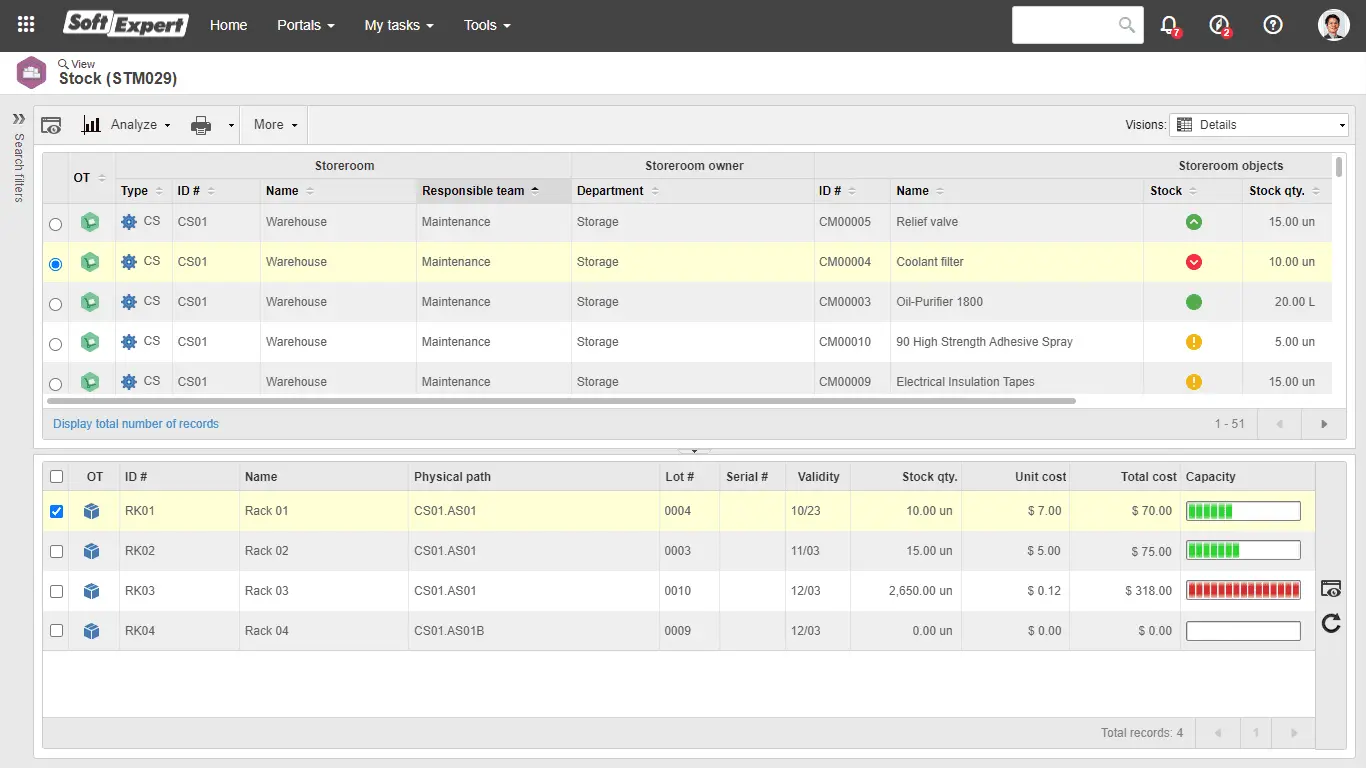Expand the More dropdown in toolbar
The height and width of the screenshot is (768, 1366).
(x=275, y=125)
